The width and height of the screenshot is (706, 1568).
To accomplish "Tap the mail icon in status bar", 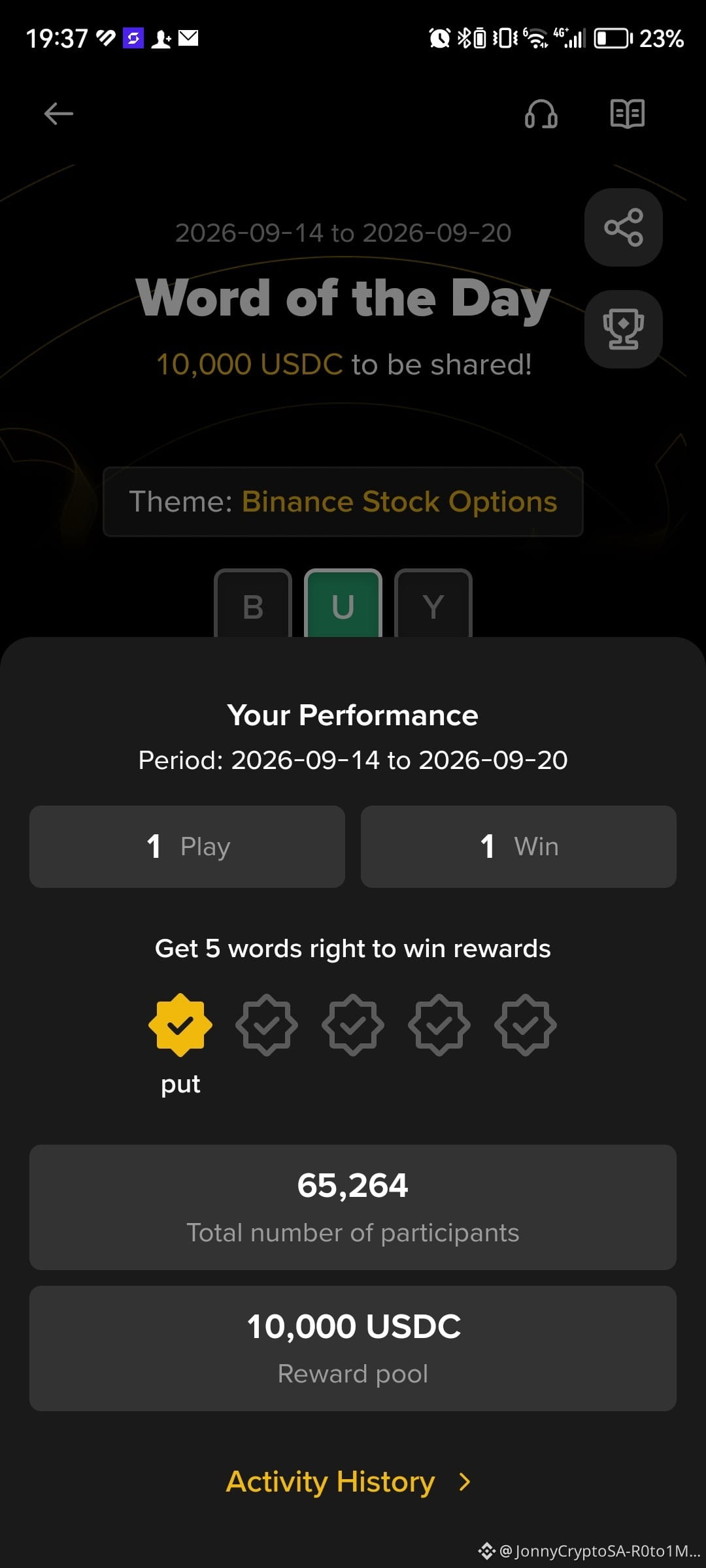I will point(188,39).
